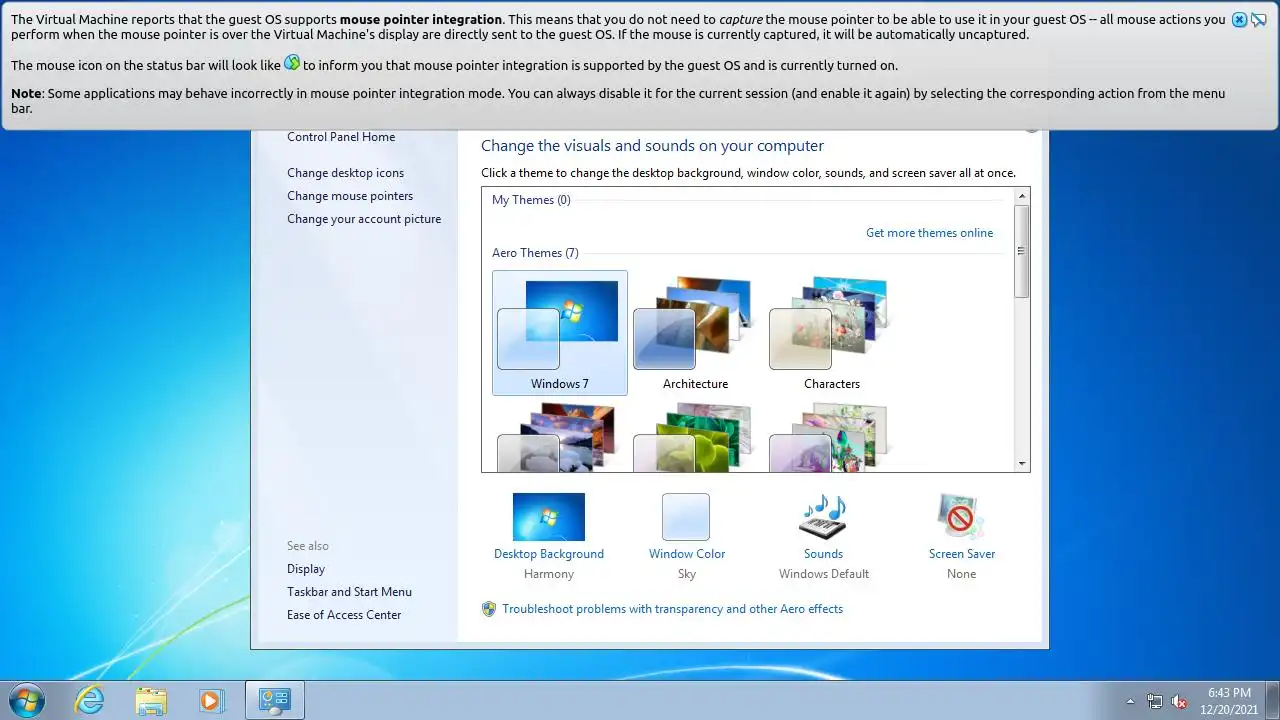
Task: Open the Windows Start button
Action: coord(26,700)
